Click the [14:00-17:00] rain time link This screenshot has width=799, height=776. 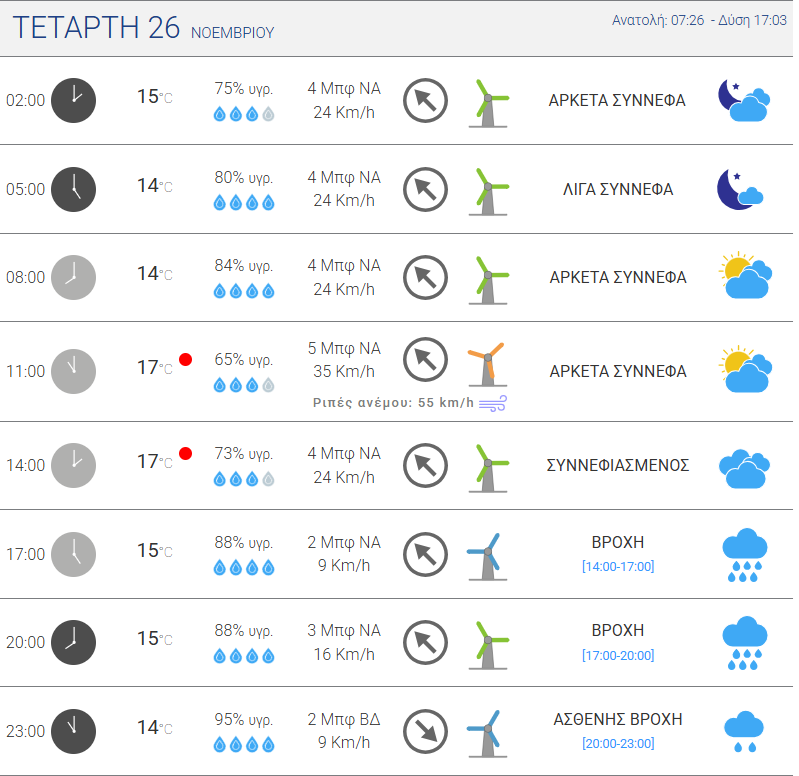618,567
